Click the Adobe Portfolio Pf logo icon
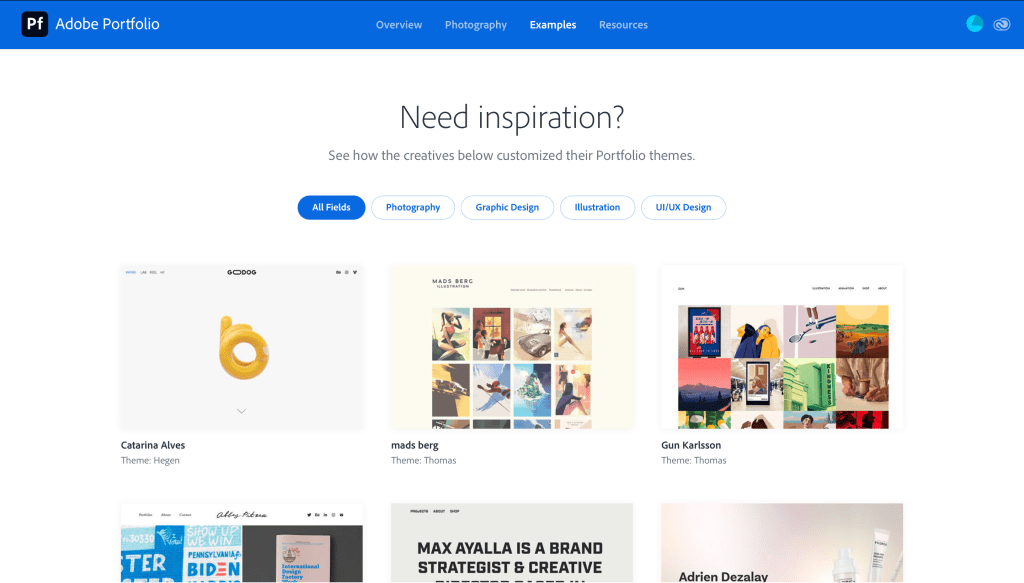 coord(34,24)
